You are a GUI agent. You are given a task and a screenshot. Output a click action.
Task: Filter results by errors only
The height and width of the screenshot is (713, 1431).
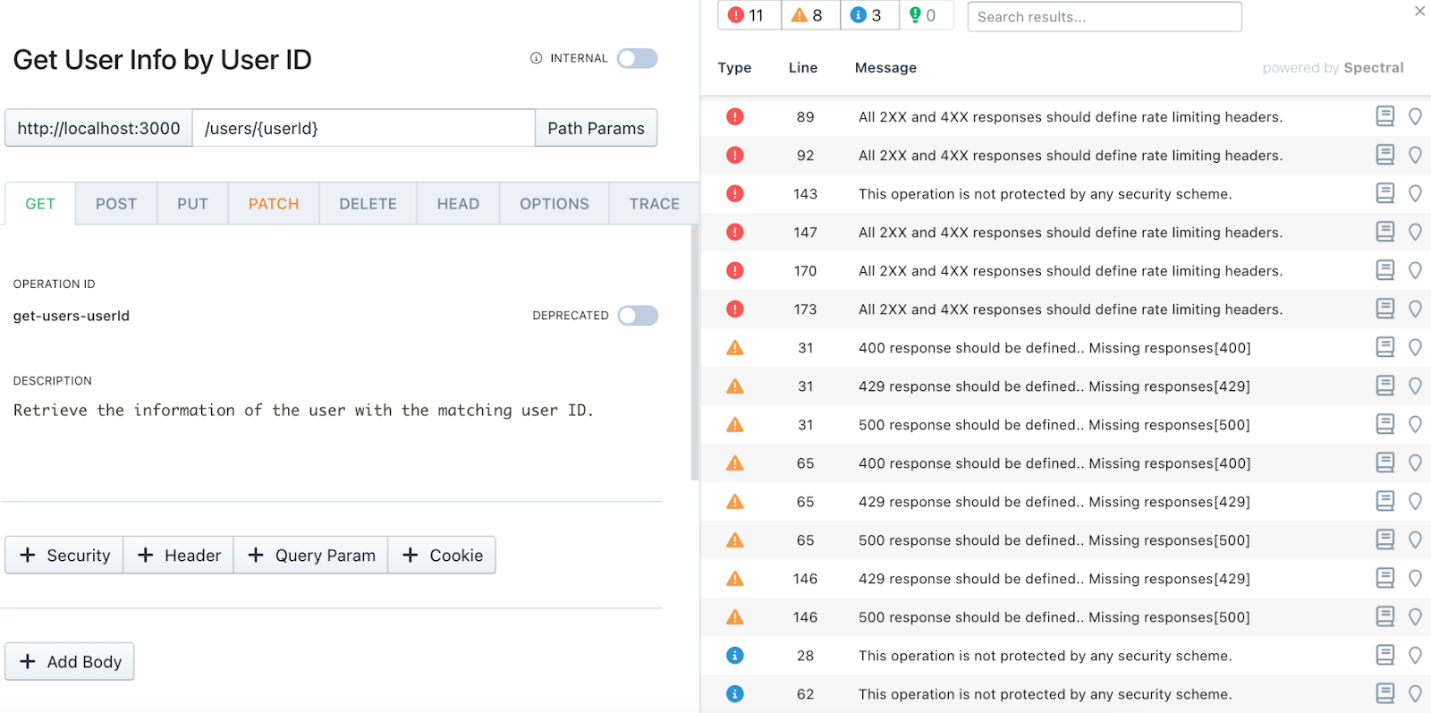(x=748, y=15)
